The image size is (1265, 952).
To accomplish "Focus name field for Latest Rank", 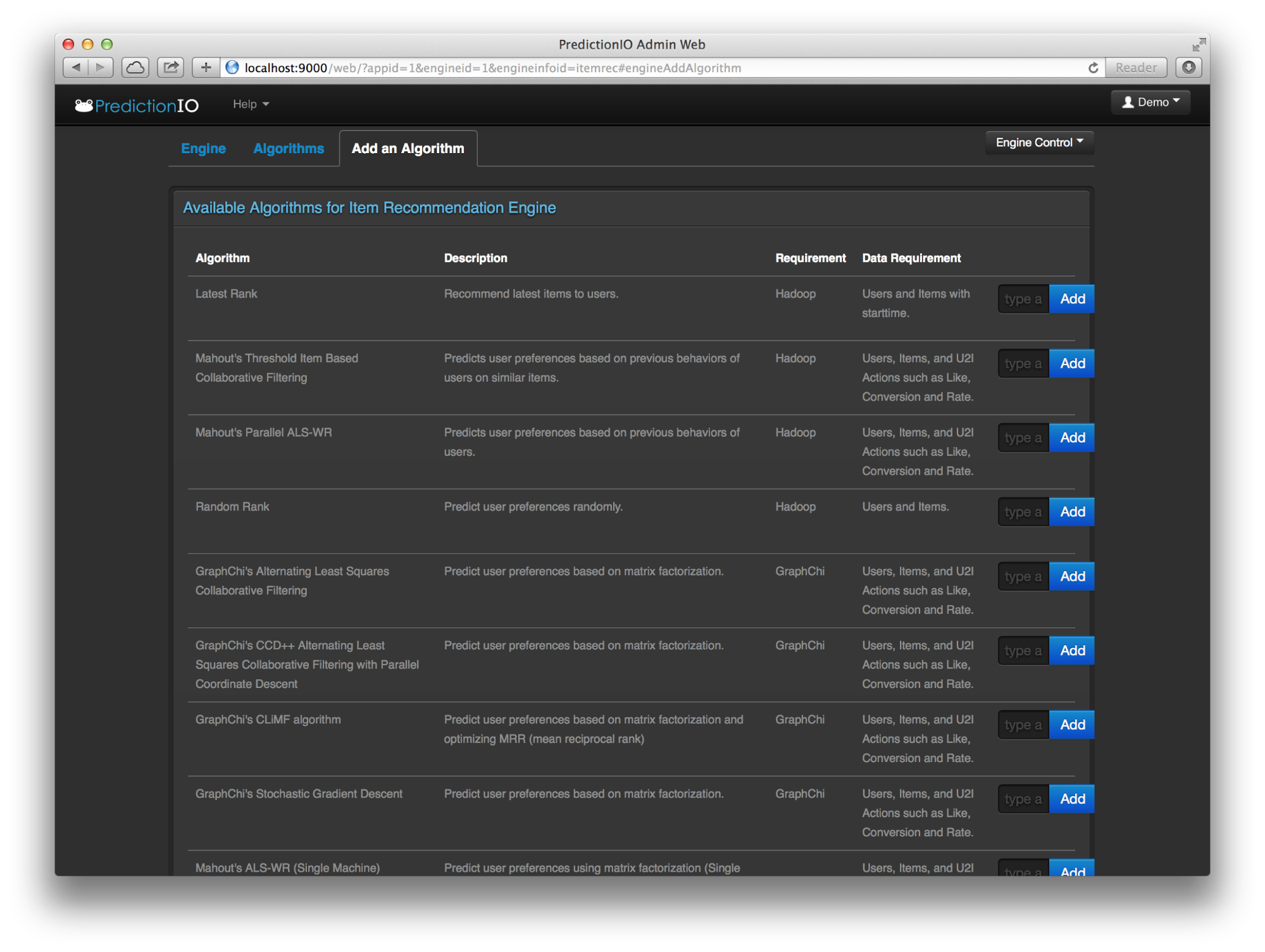I will 1023,299.
